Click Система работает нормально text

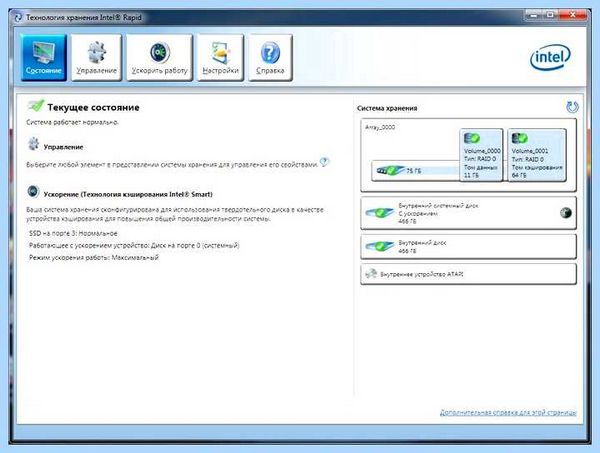72,122
